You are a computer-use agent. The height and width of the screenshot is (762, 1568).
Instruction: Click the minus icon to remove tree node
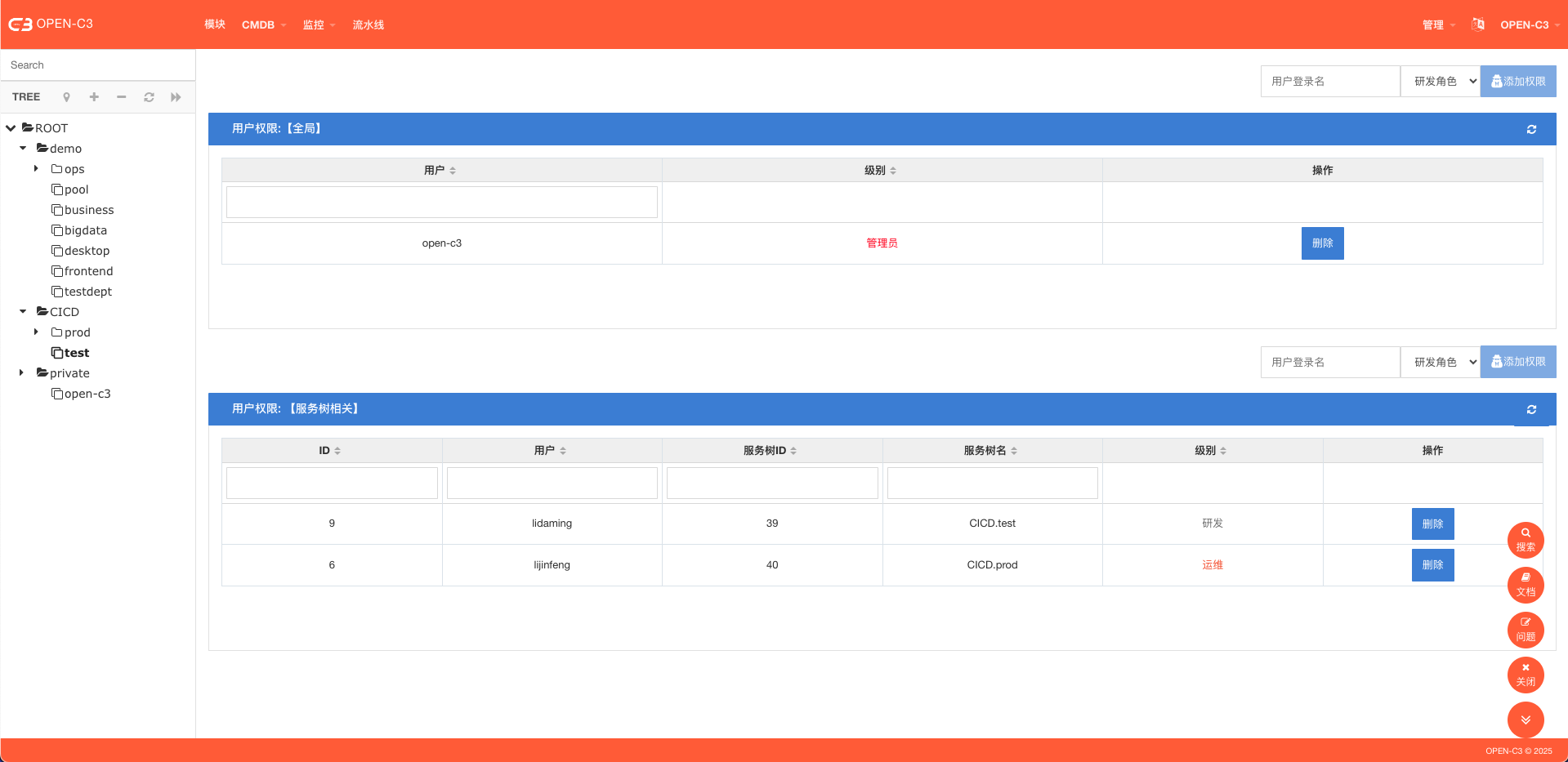click(121, 97)
